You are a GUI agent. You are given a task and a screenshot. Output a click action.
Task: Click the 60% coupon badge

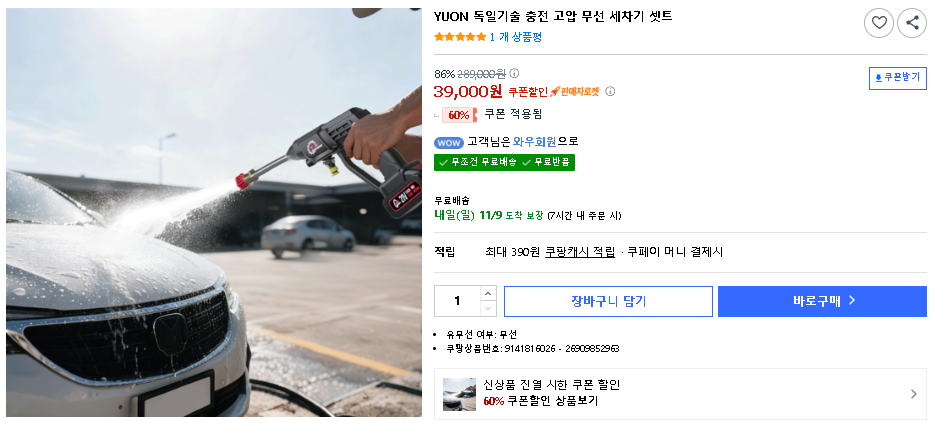point(459,115)
